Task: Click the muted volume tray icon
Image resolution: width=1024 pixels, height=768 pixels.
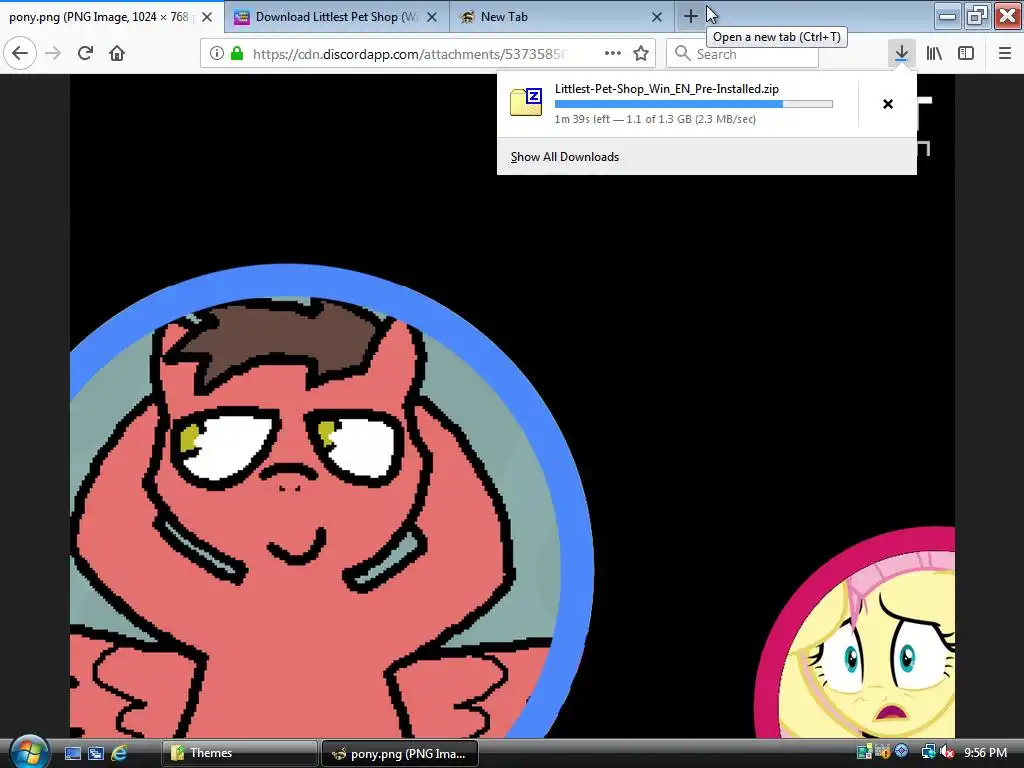Action: click(x=947, y=752)
